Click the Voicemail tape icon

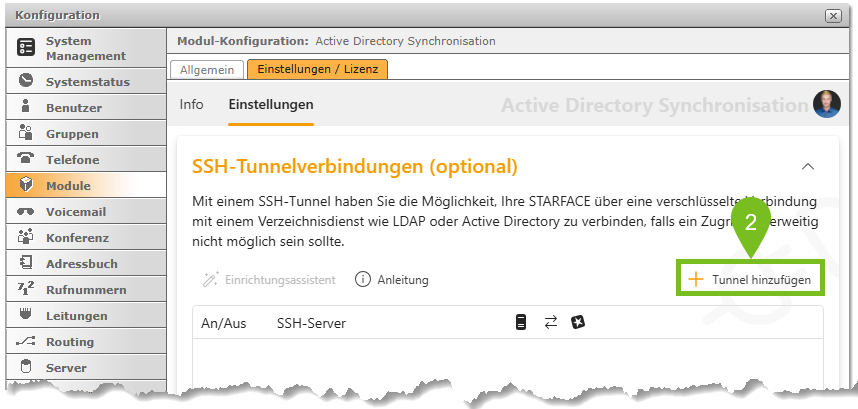pos(26,211)
